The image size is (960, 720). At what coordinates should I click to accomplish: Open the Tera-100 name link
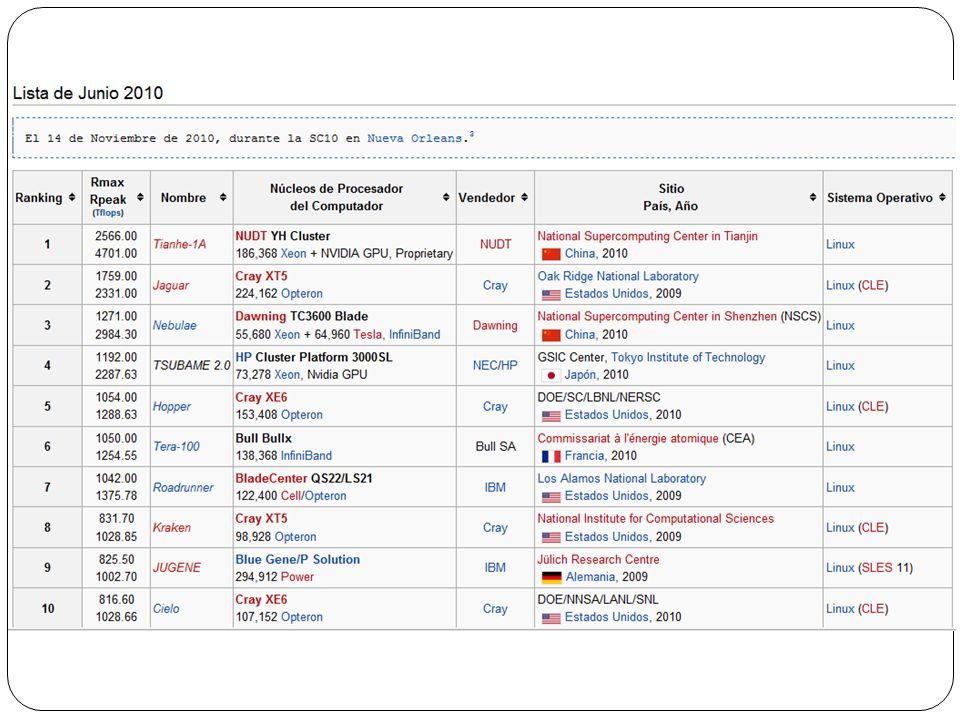point(176,446)
